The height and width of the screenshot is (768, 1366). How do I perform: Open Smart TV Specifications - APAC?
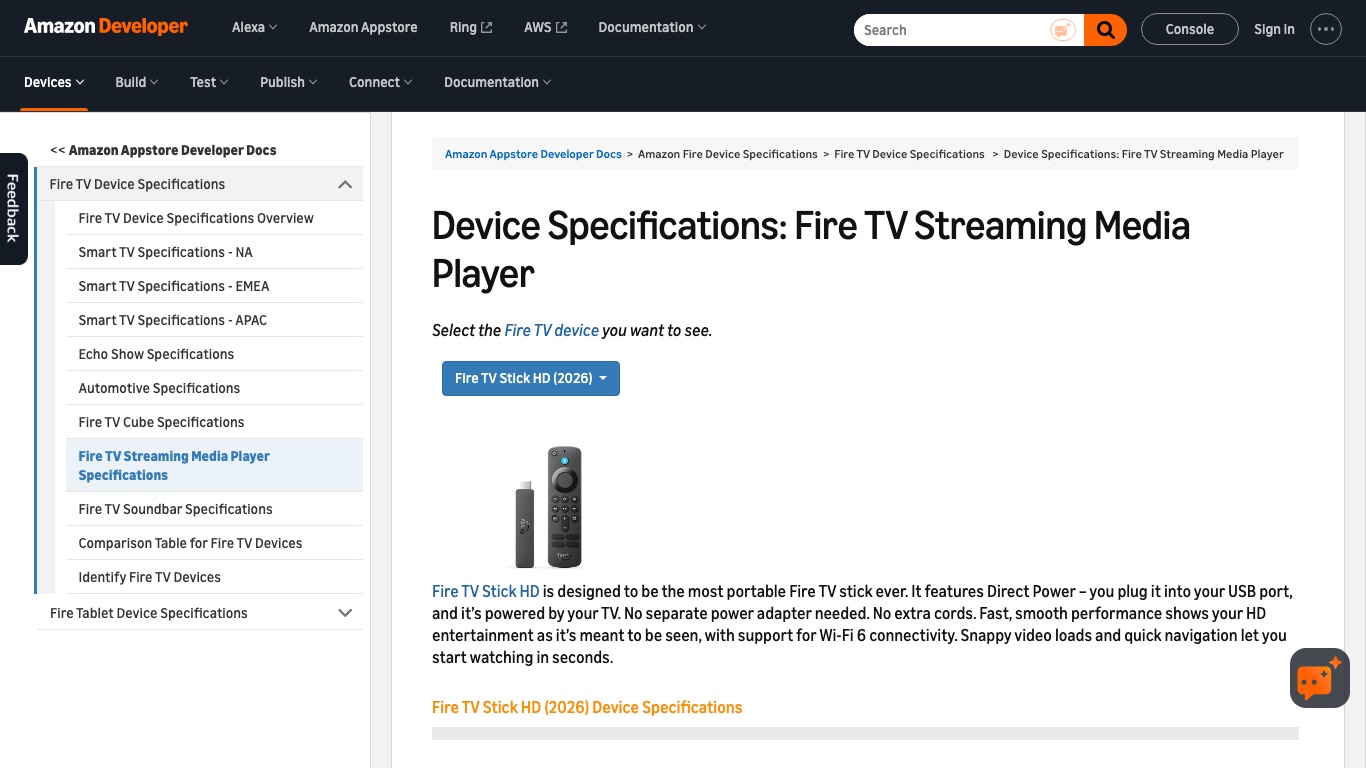(x=173, y=320)
